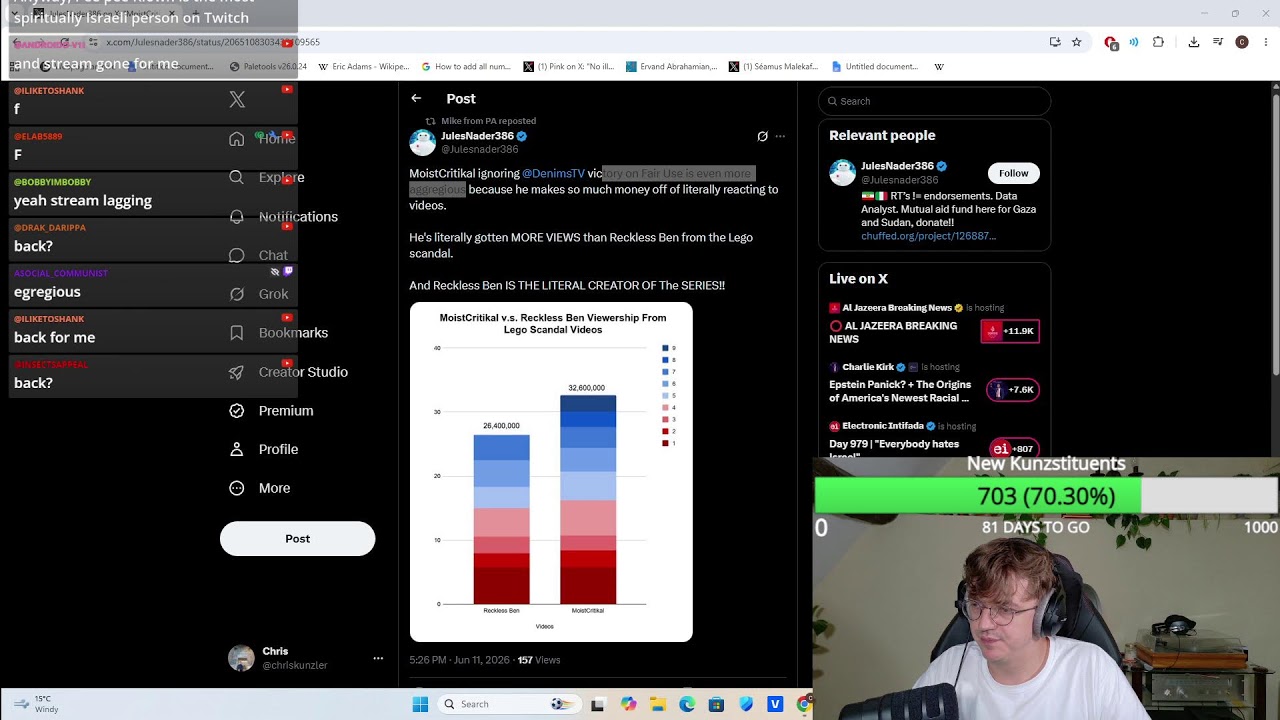The width and height of the screenshot is (1280, 720).
Task: Bookmark this page with star icon
Action: coord(1076,42)
